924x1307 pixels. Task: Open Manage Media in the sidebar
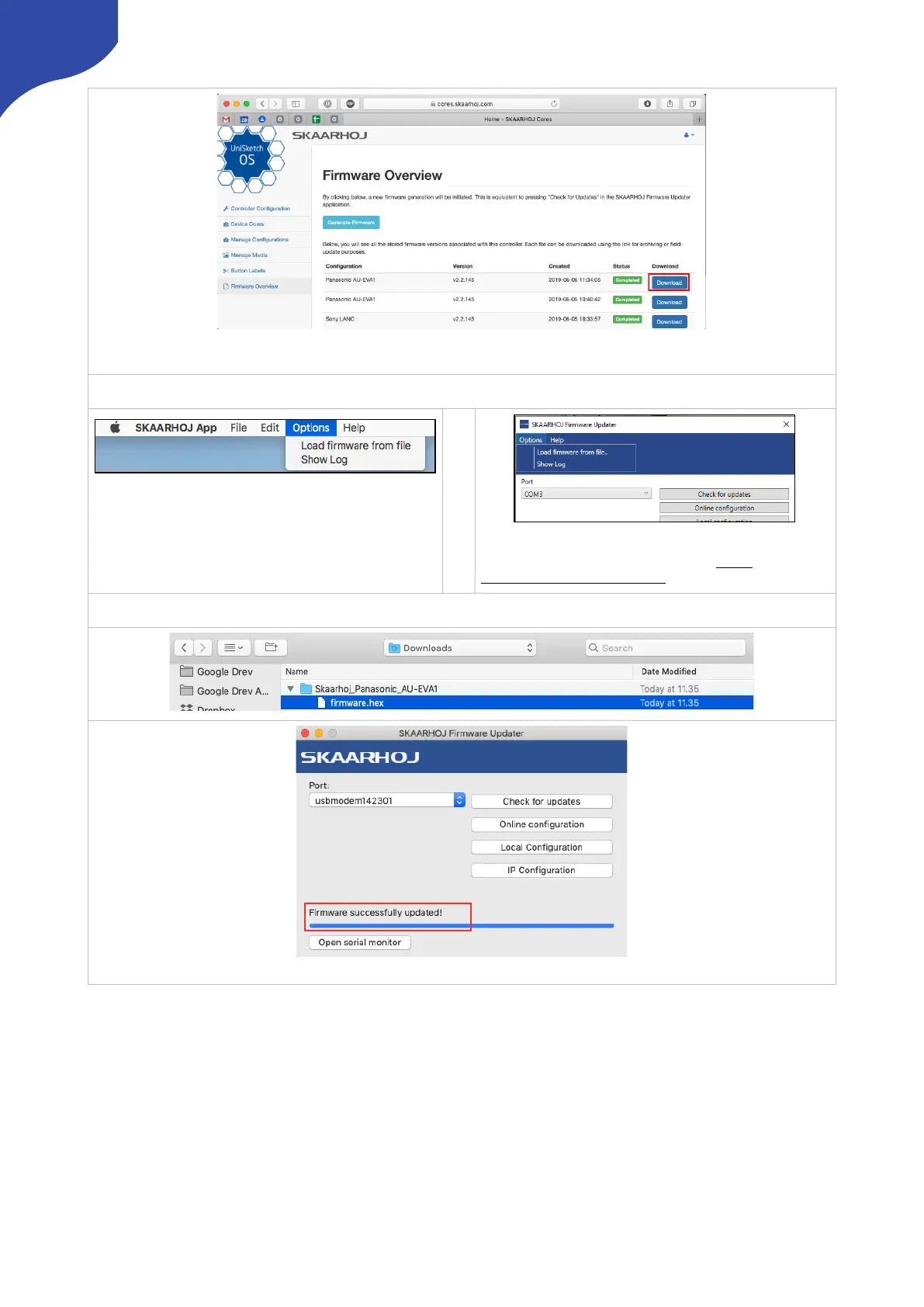coord(248,255)
